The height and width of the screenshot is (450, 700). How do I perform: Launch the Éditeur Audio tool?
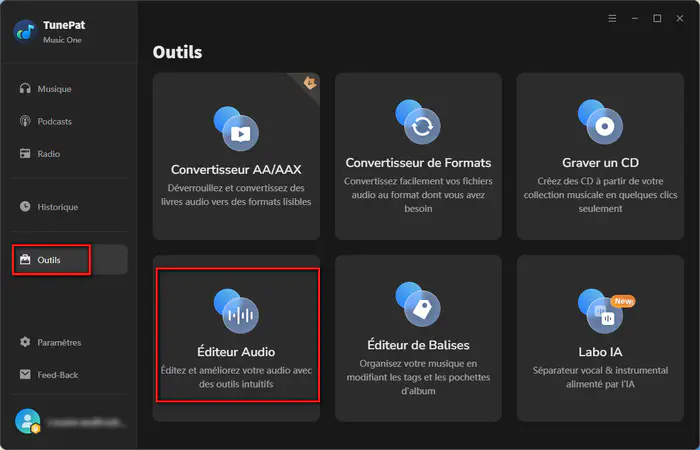[236, 338]
